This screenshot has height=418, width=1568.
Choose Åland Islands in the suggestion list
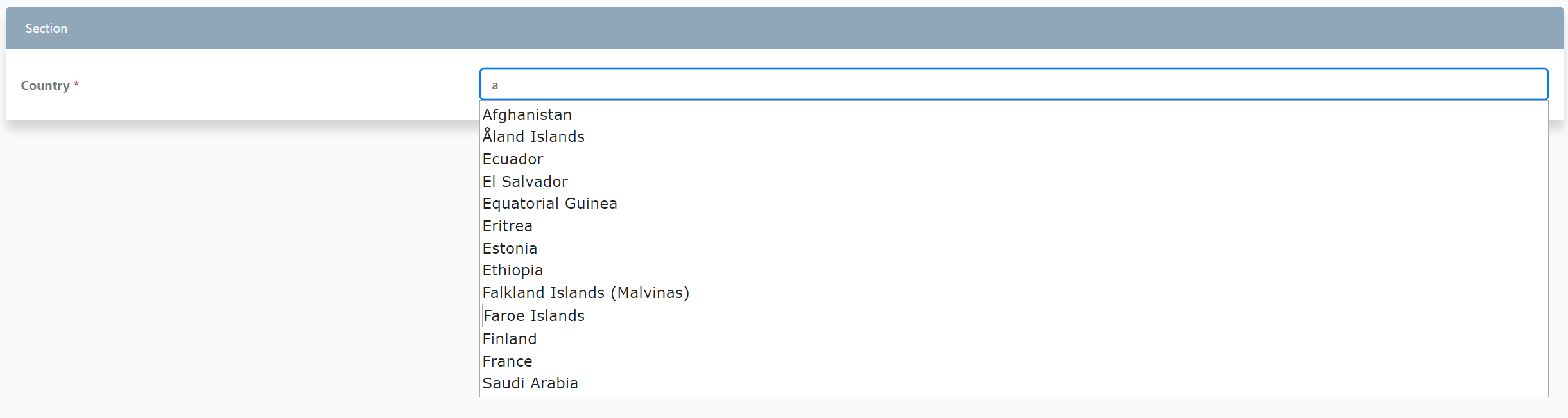(x=533, y=137)
